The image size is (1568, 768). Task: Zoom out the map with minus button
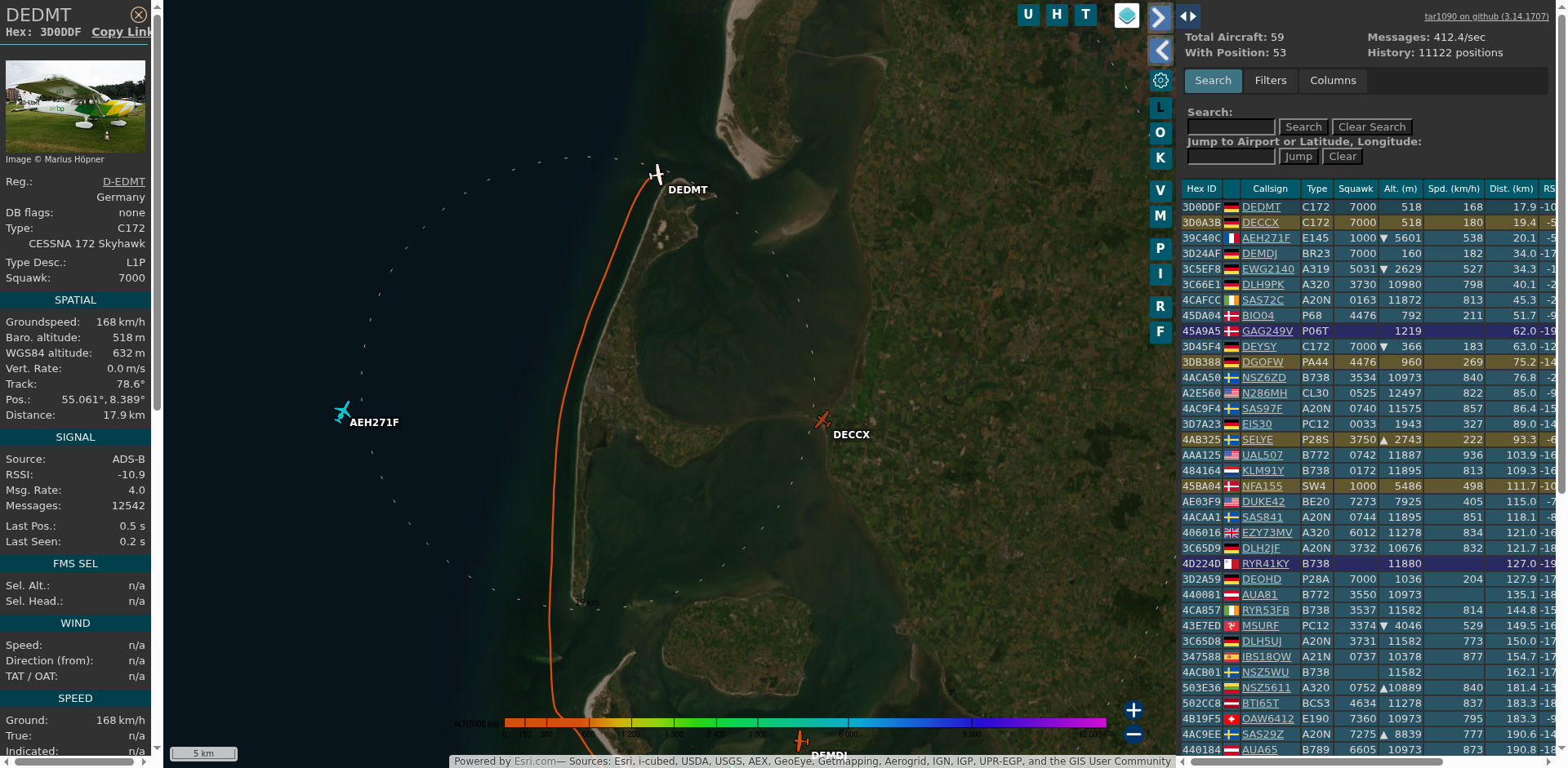tap(1134, 735)
